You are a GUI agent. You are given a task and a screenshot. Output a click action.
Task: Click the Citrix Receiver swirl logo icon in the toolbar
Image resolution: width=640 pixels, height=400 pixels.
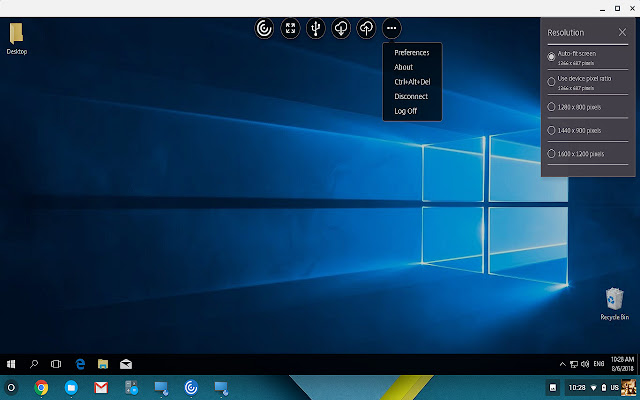coord(266,29)
